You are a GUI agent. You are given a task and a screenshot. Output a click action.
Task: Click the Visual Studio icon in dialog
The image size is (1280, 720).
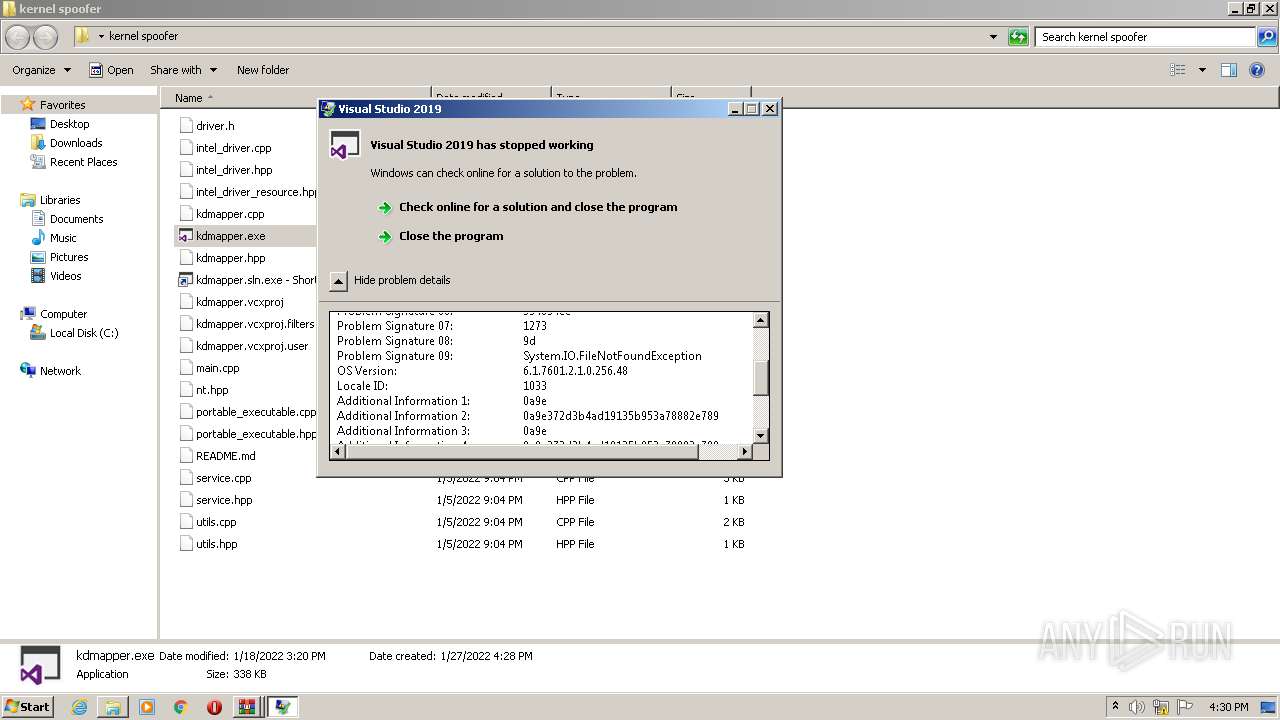(344, 145)
